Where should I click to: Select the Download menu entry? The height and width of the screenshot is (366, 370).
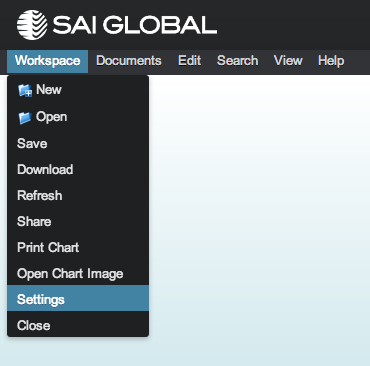coord(78,170)
